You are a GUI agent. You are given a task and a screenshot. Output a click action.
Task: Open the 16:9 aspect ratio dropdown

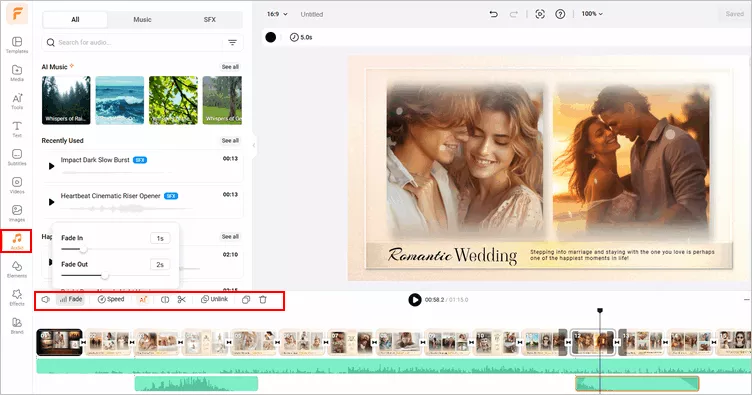277,14
